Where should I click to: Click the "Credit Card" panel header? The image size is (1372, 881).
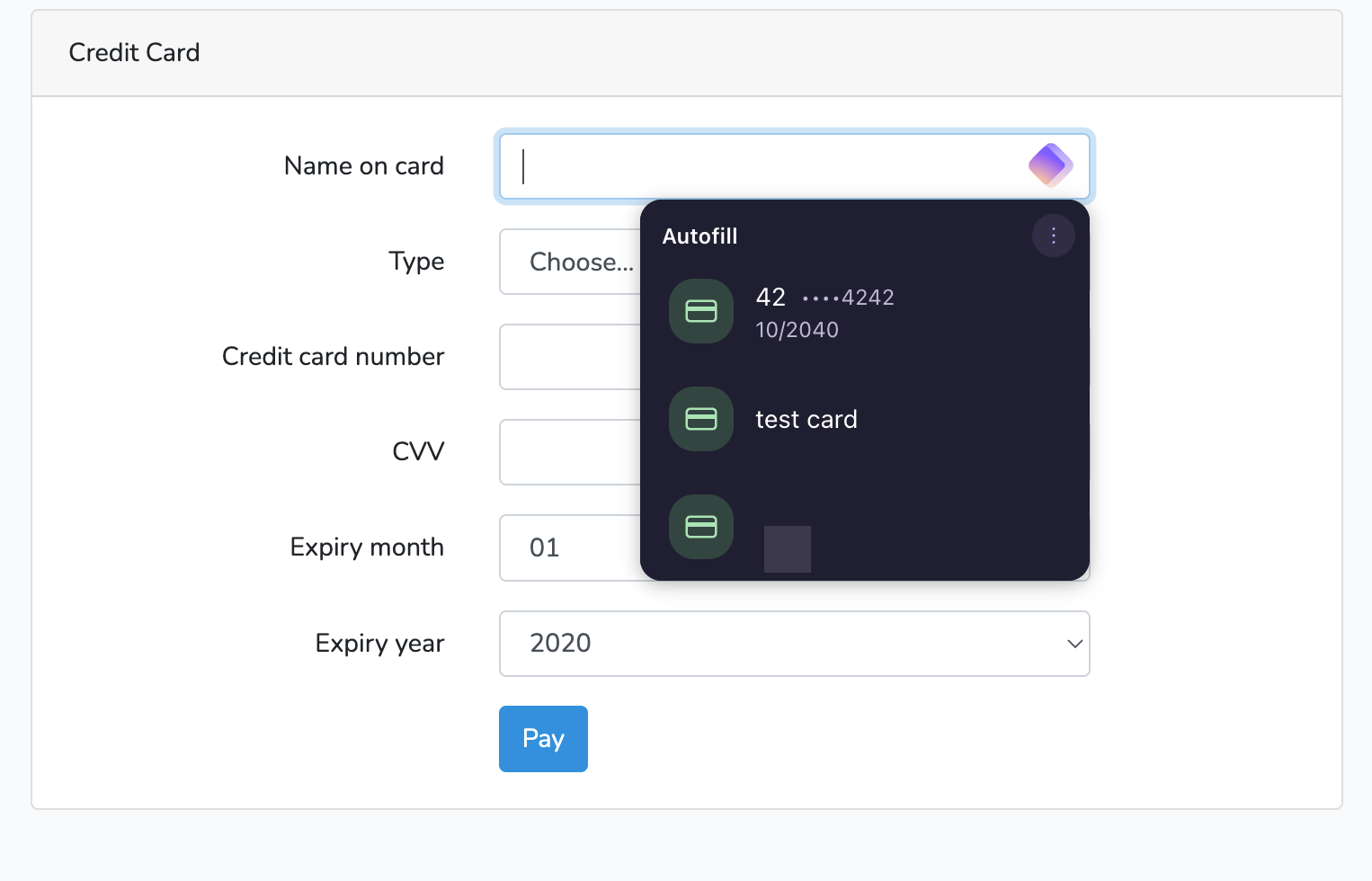tap(135, 53)
